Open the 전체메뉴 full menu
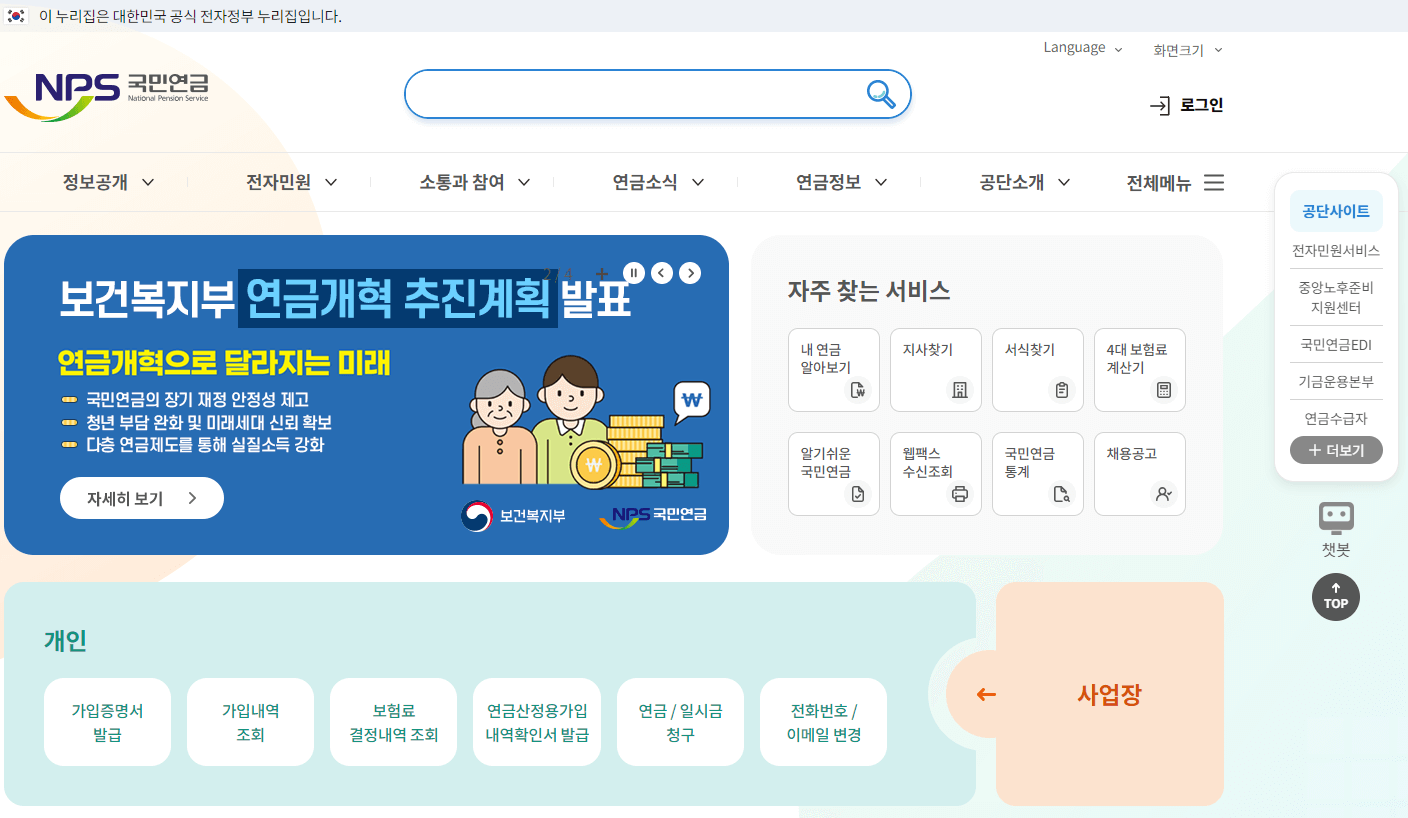The height and width of the screenshot is (818, 1408). click(1176, 182)
